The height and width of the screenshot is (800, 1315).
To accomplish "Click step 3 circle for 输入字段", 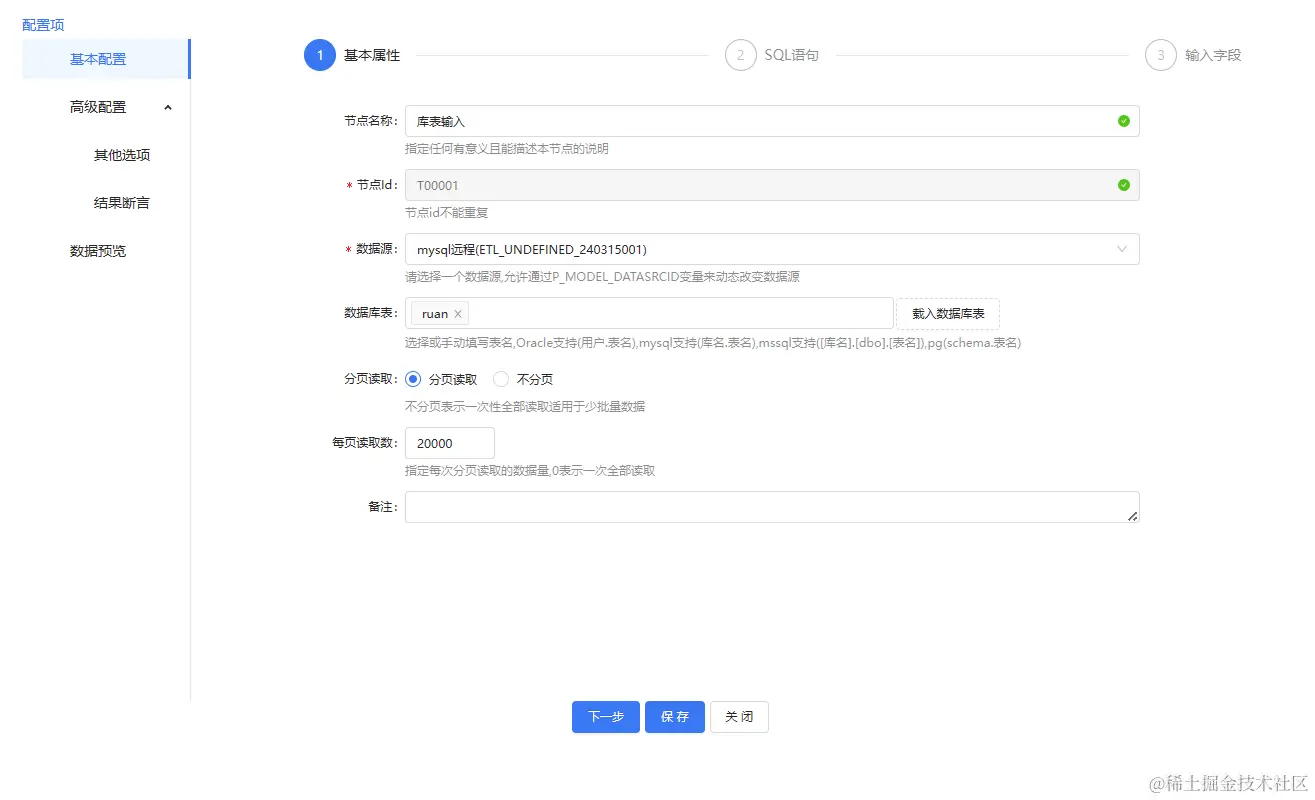I will [1160, 55].
